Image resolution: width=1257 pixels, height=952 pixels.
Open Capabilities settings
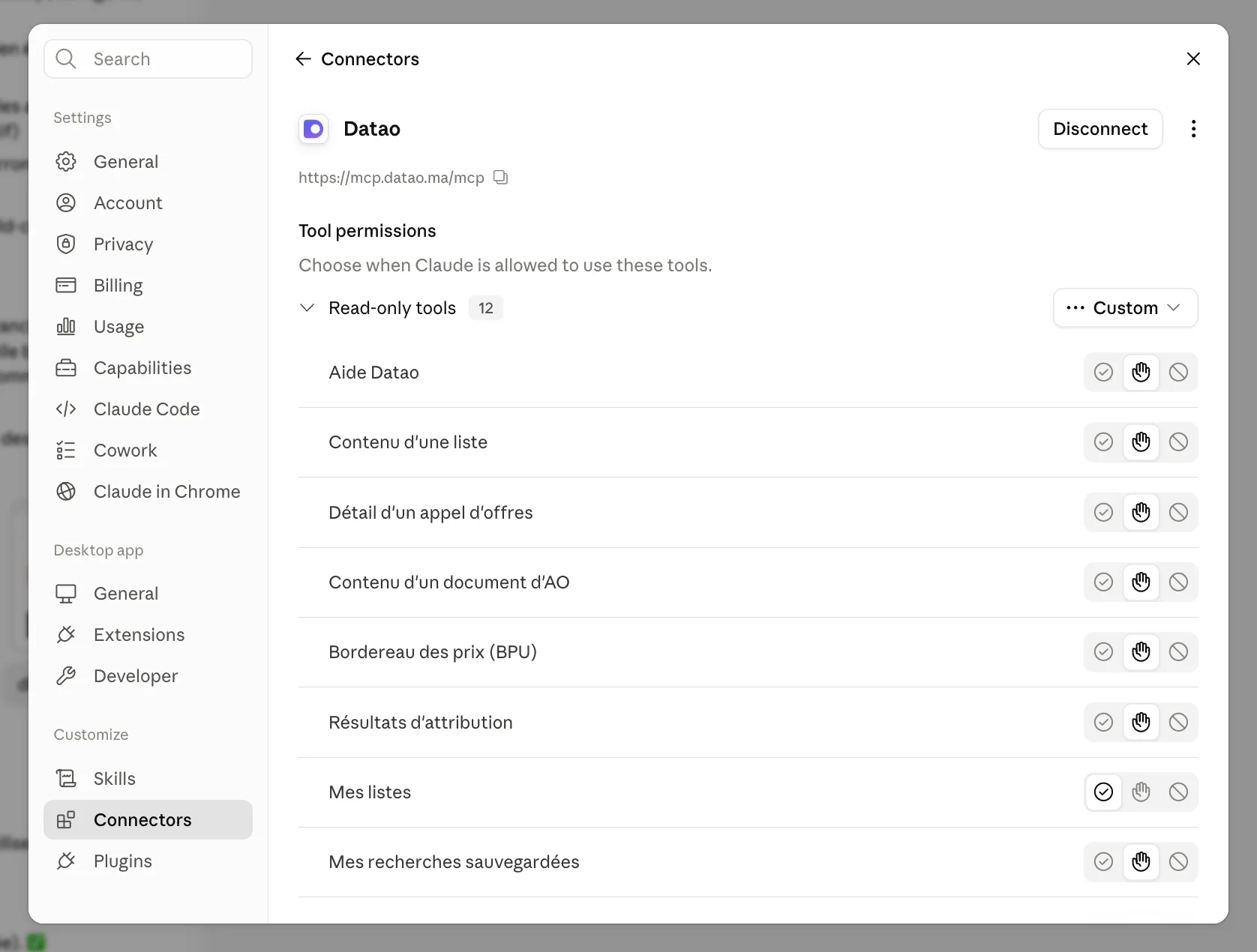(148, 368)
